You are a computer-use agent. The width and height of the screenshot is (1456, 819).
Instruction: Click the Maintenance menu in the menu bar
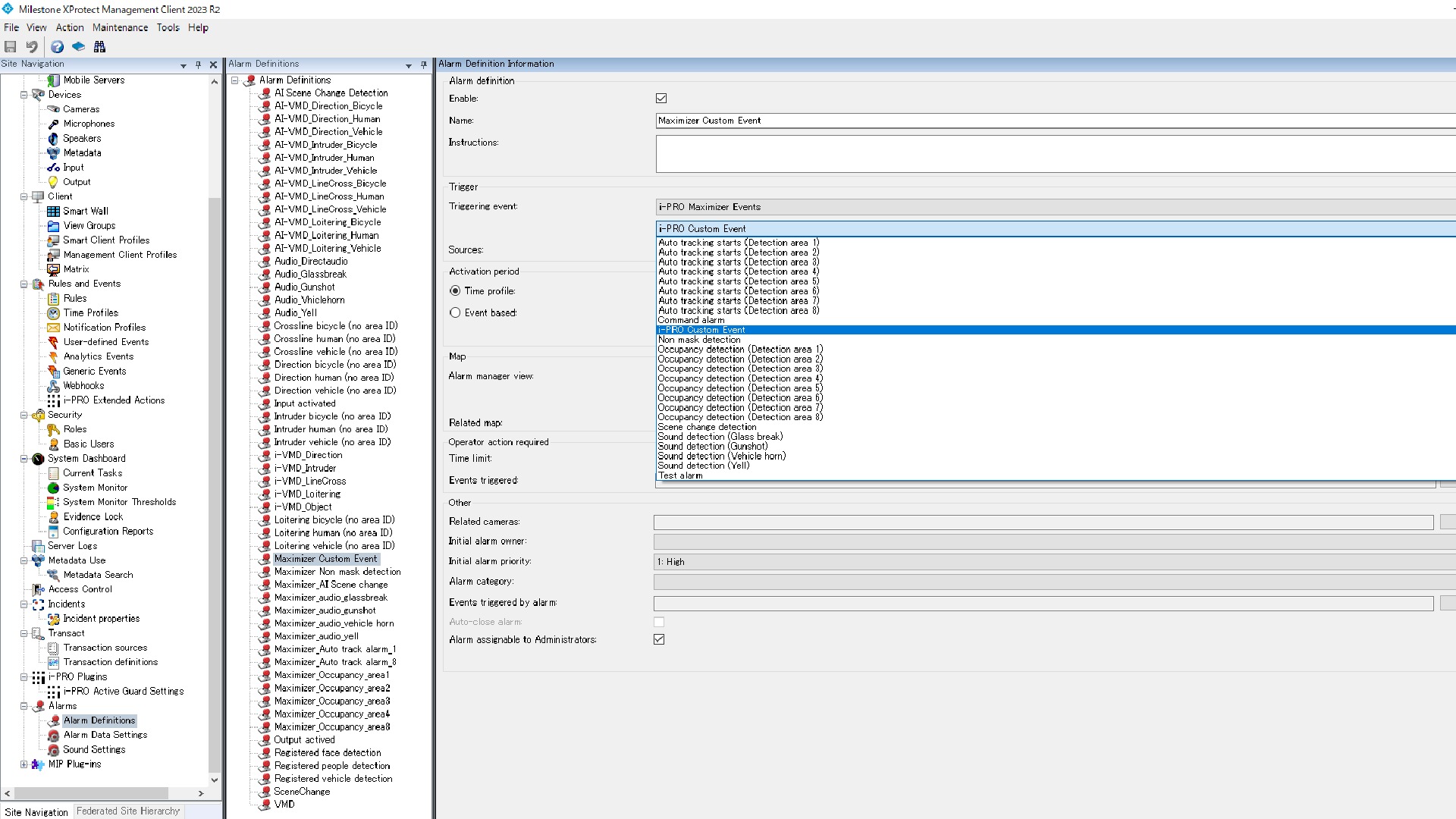(x=119, y=27)
